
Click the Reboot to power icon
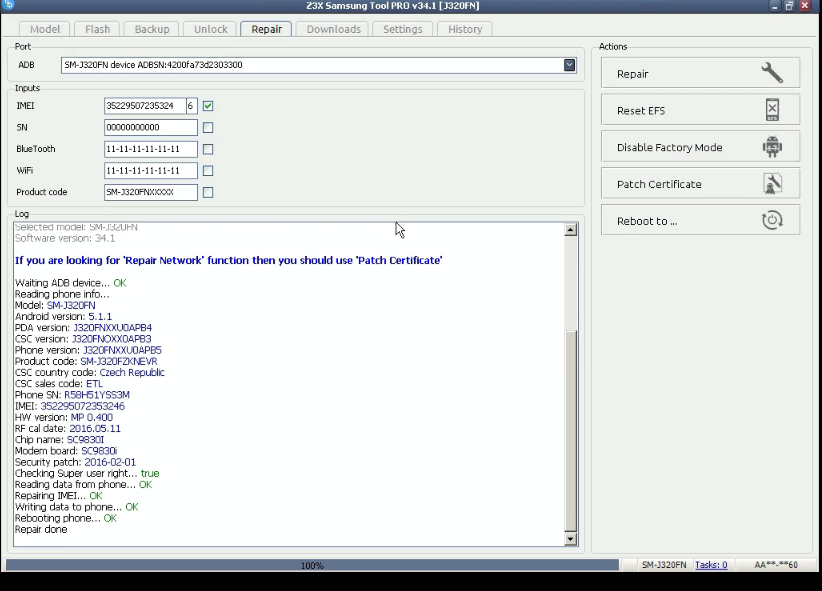[x=772, y=220]
